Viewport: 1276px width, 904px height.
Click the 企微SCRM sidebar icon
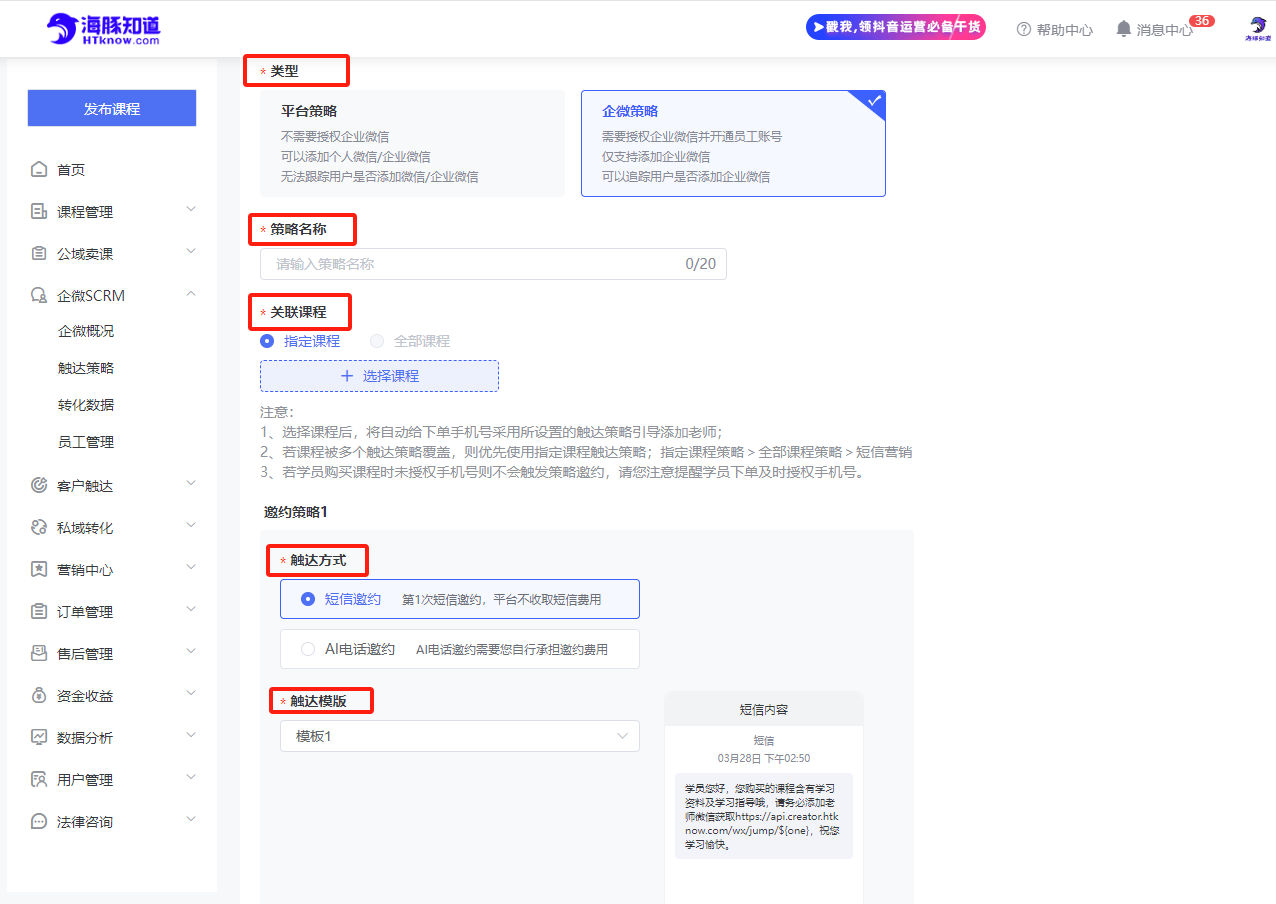39,296
